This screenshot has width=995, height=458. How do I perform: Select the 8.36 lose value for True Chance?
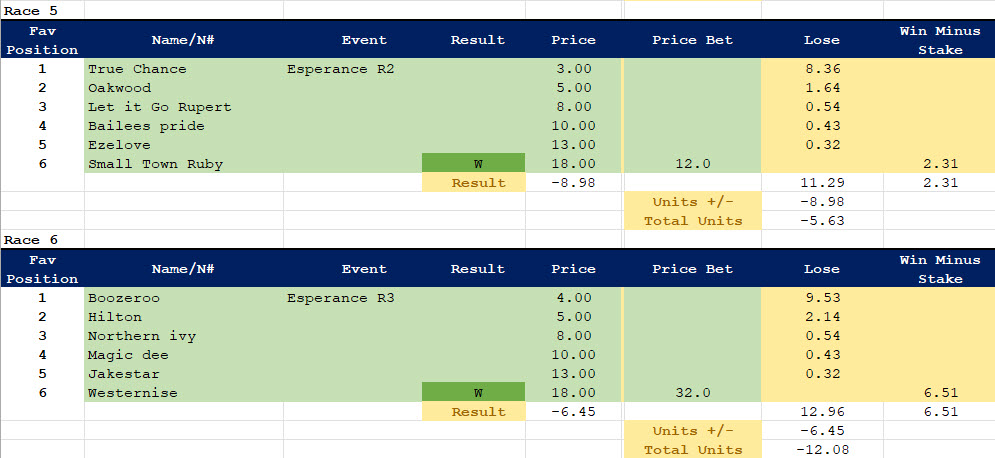(821, 69)
